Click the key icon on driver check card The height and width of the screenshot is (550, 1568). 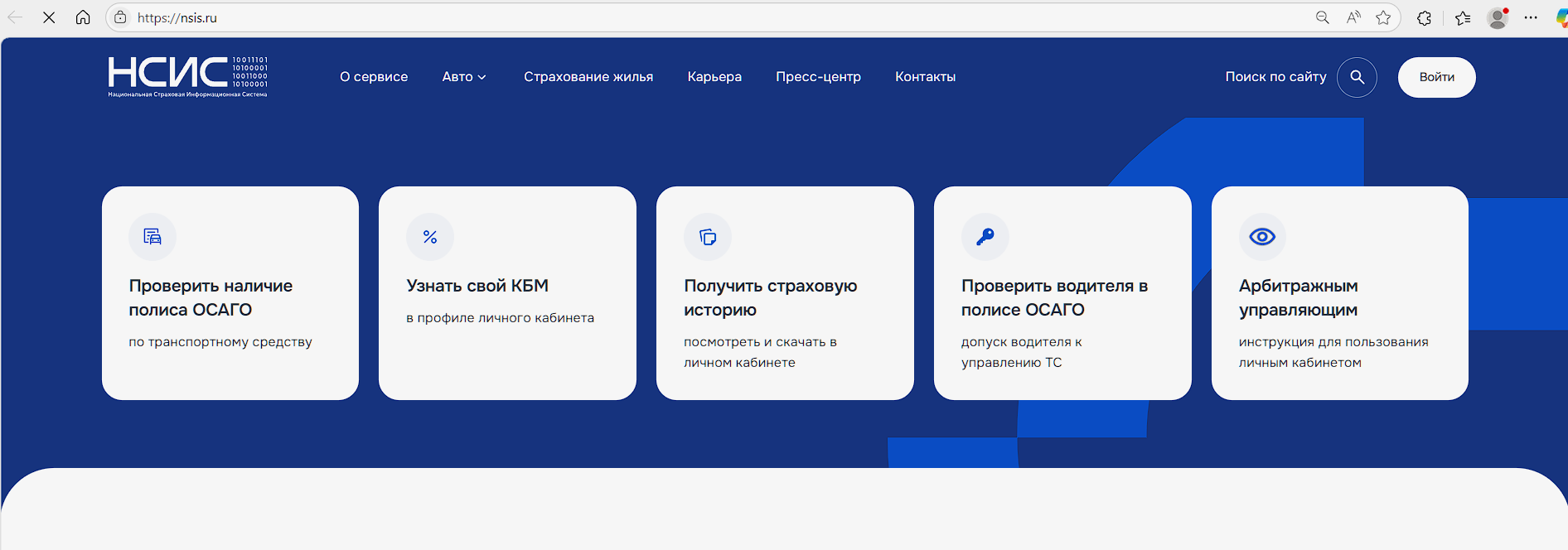tap(985, 237)
